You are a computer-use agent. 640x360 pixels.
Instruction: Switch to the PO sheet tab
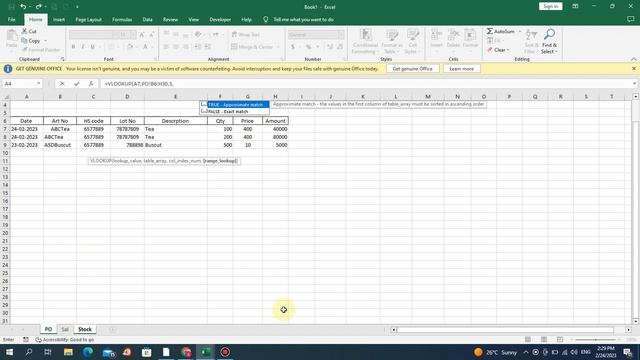(x=48, y=329)
